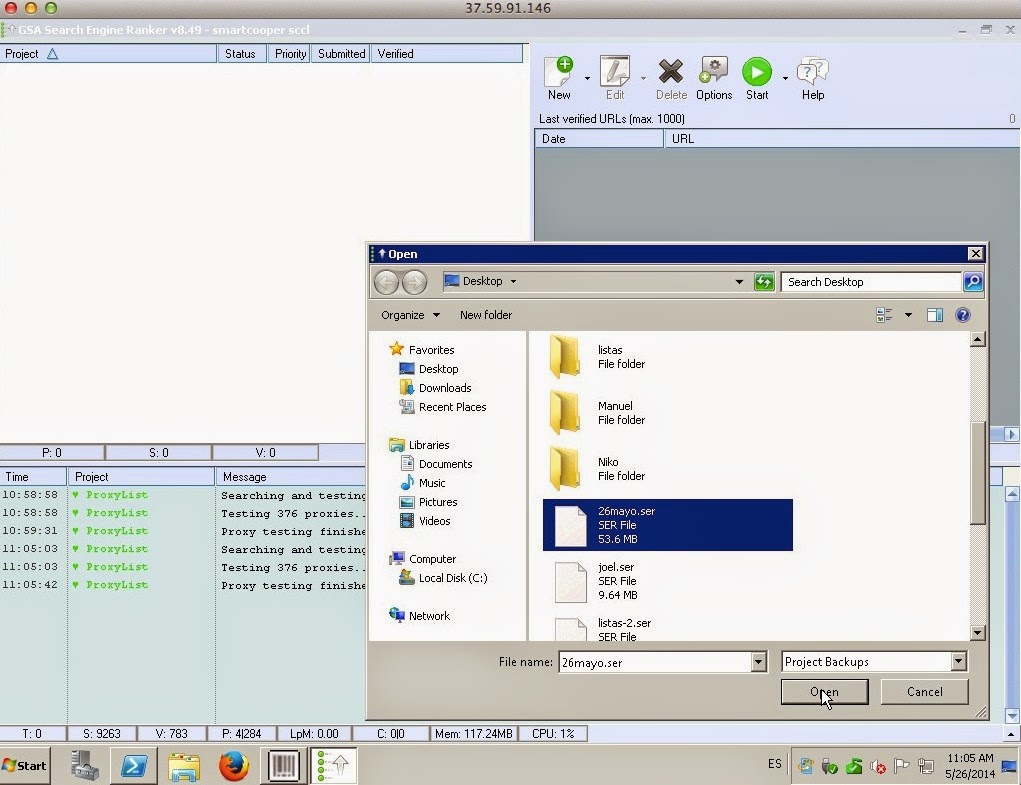This screenshot has width=1021, height=785.
Task: Open Server Manager taskbar icon
Action: tap(84, 765)
